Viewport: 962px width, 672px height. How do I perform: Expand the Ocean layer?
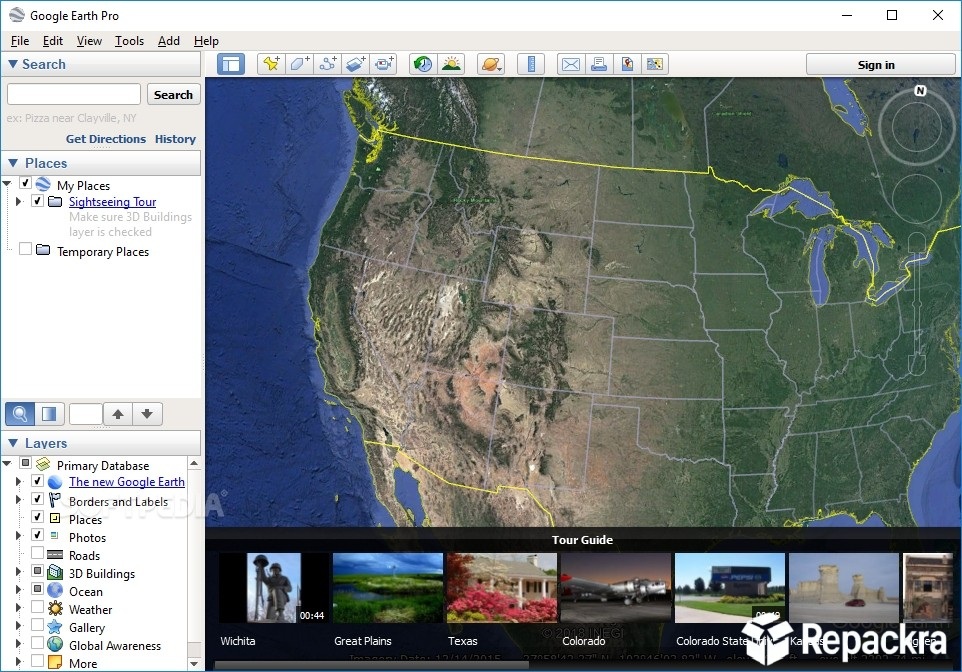point(18,590)
